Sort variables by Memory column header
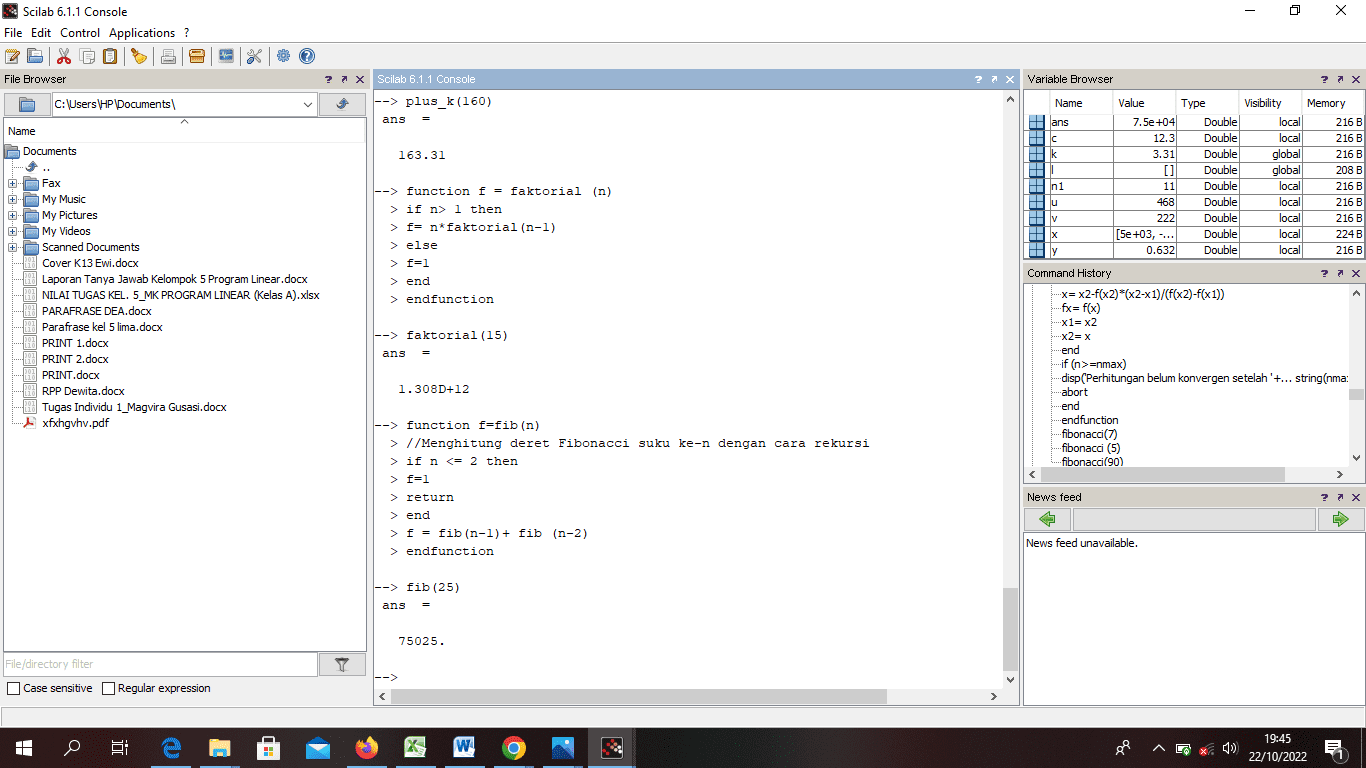Screen dimensions: 1366x768 pos(1333,103)
